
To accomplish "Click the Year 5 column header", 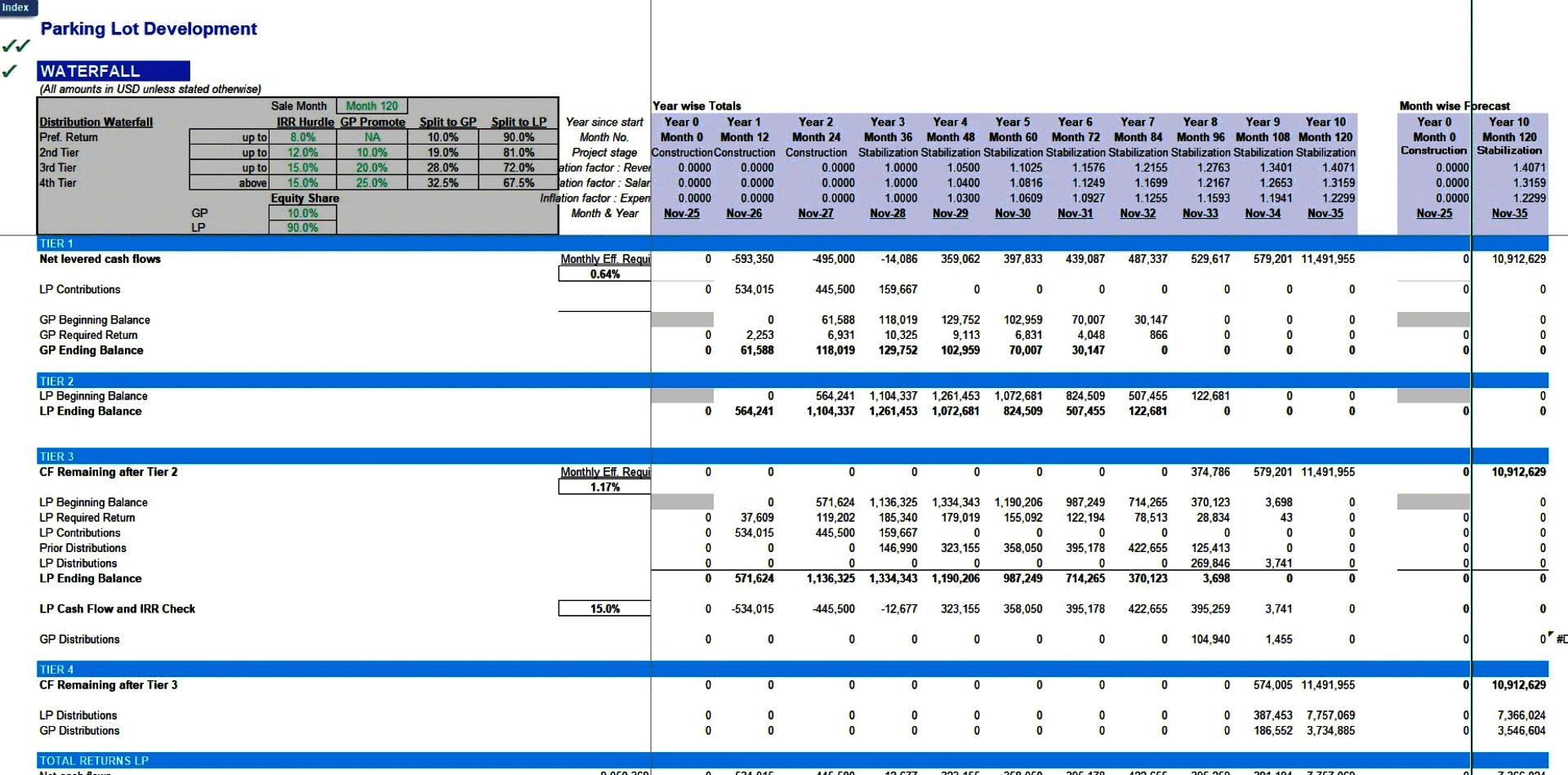I will pyautogui.click(x=1013, y=122).
